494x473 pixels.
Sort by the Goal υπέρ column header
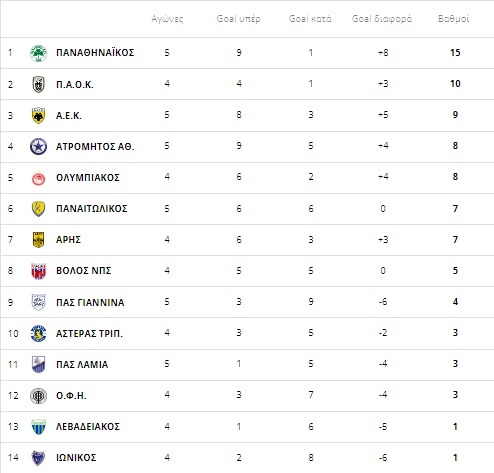click(238, 19)
